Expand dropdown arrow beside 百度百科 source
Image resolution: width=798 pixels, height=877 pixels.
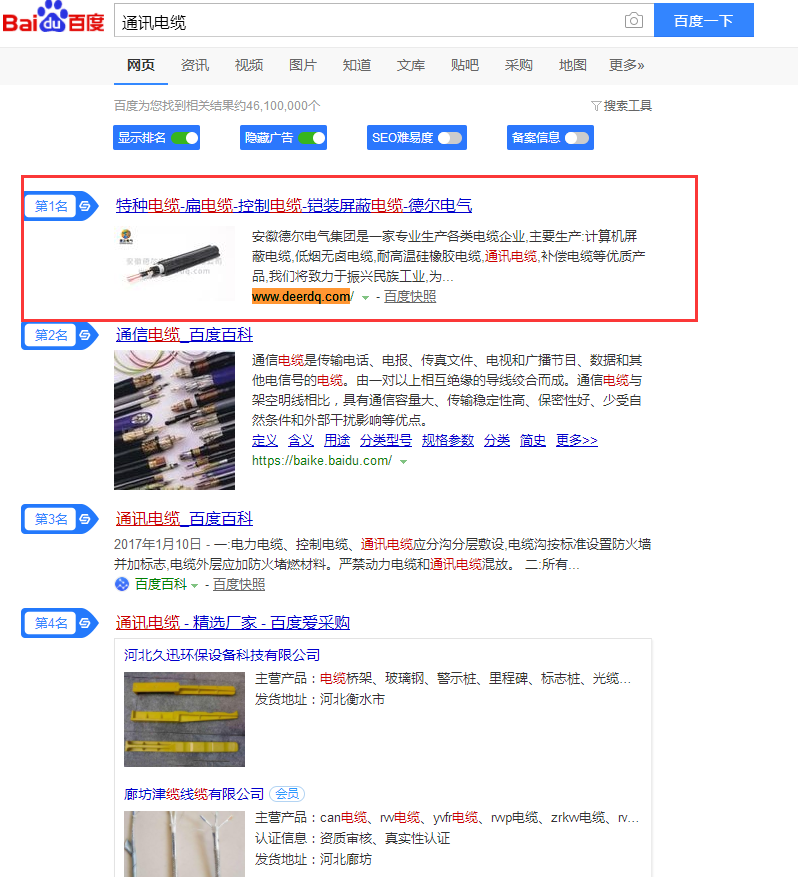point(195,586)
